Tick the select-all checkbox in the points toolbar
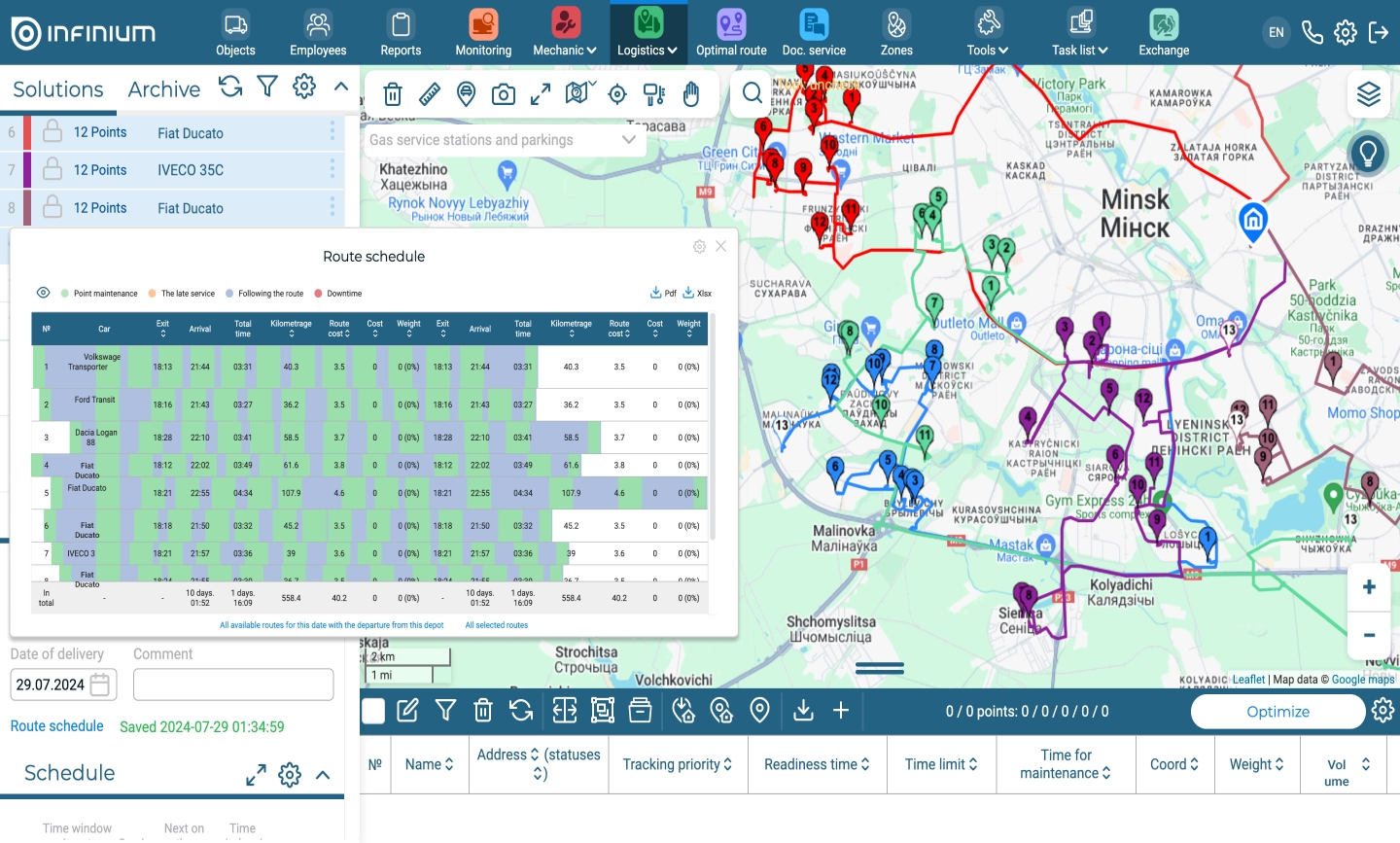Screen dimensions: 1400x843 373,712
